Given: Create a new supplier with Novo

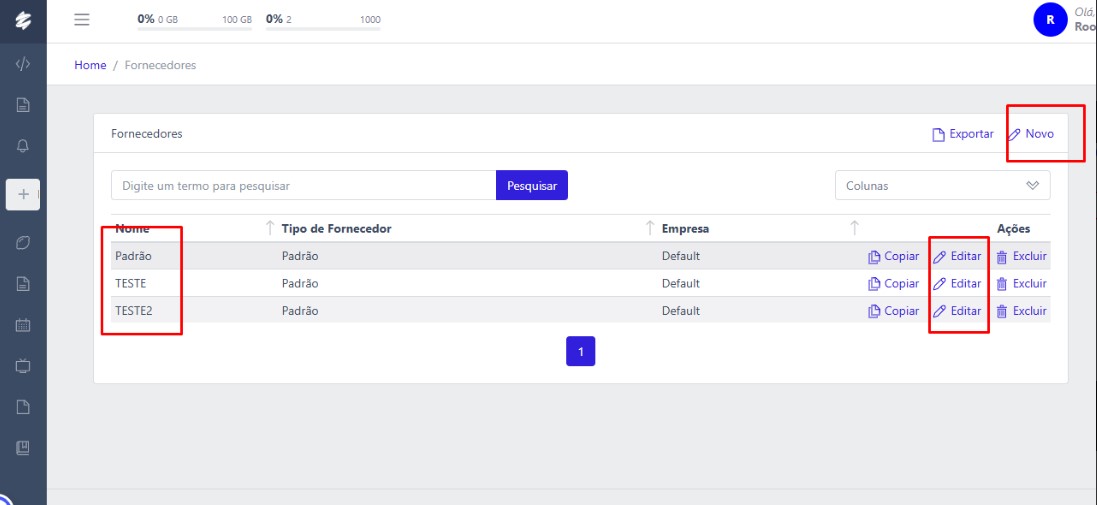Looking at the screenshot, I should click(x=1031, y=134).
